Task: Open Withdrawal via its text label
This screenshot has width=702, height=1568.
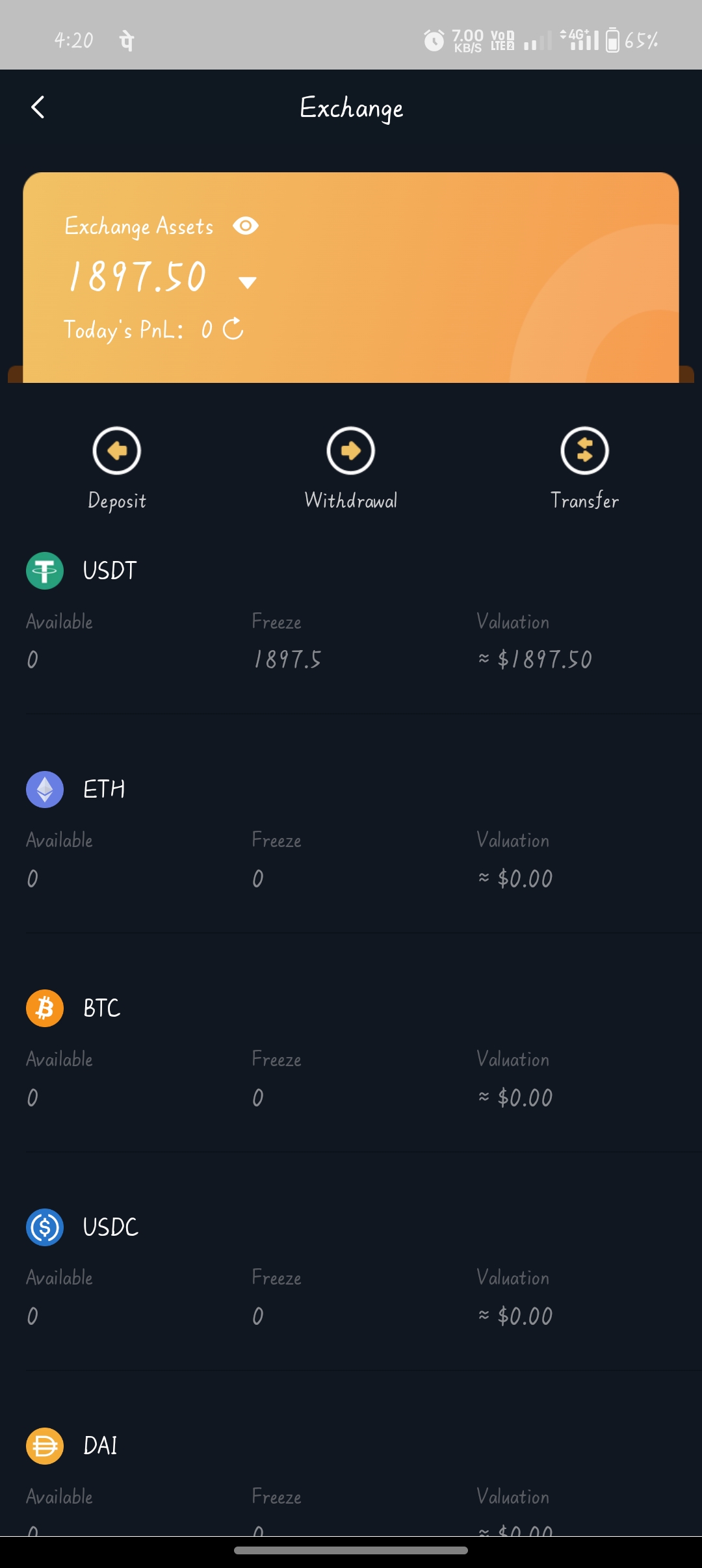Action: click(351, 501)
